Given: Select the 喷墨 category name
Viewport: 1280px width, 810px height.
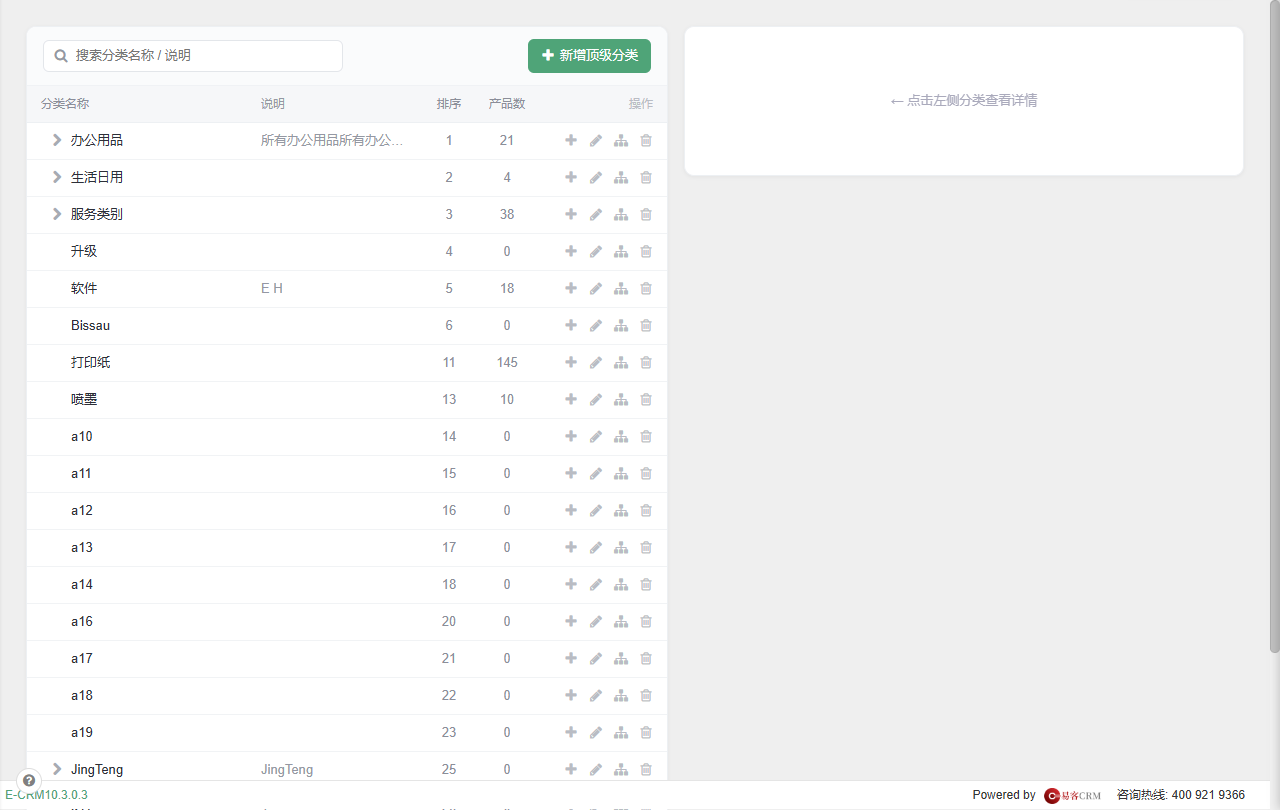Looking at the screenshot, I should coord(84,399).
